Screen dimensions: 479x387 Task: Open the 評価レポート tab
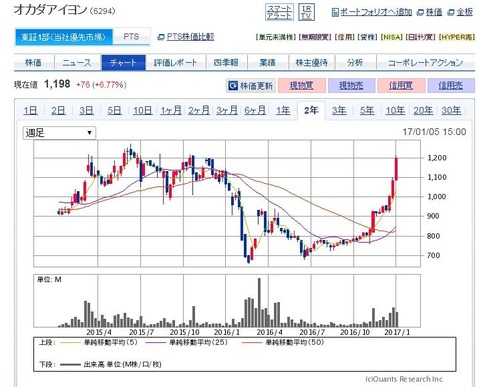click(175, 63)
